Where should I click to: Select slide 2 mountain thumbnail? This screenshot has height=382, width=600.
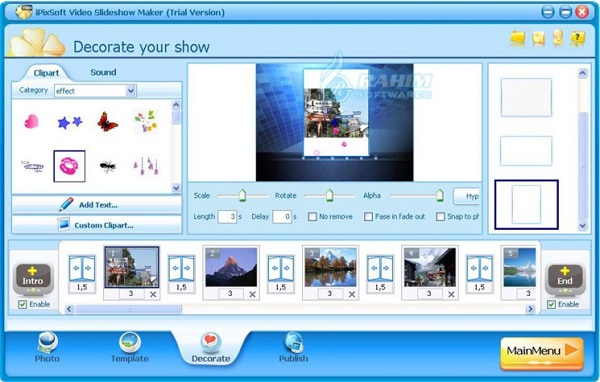(x=231, y=267)
